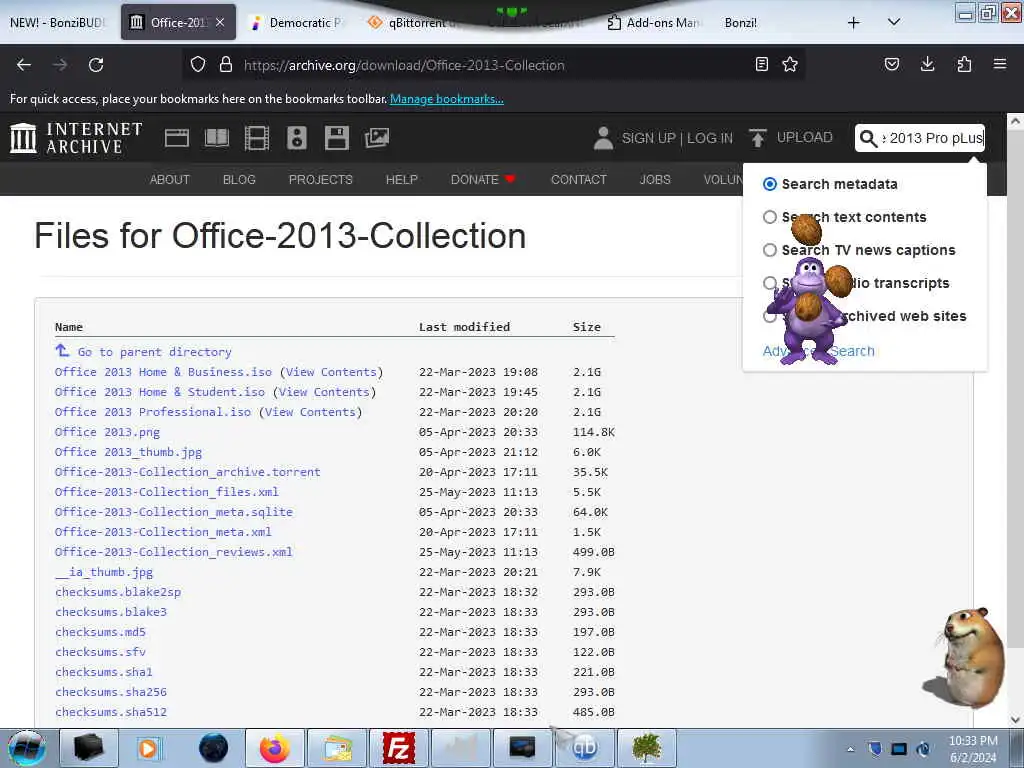
Task: Click the search magnifier icon
Action: [868, 138]
